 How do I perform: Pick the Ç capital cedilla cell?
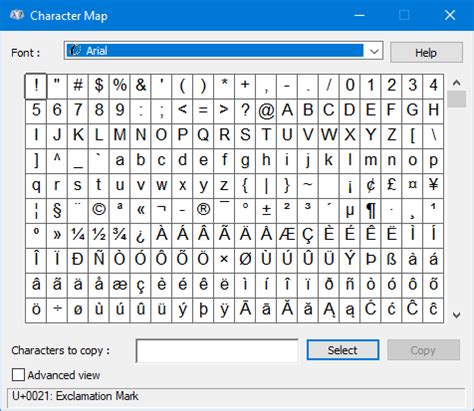click(308, 235)
